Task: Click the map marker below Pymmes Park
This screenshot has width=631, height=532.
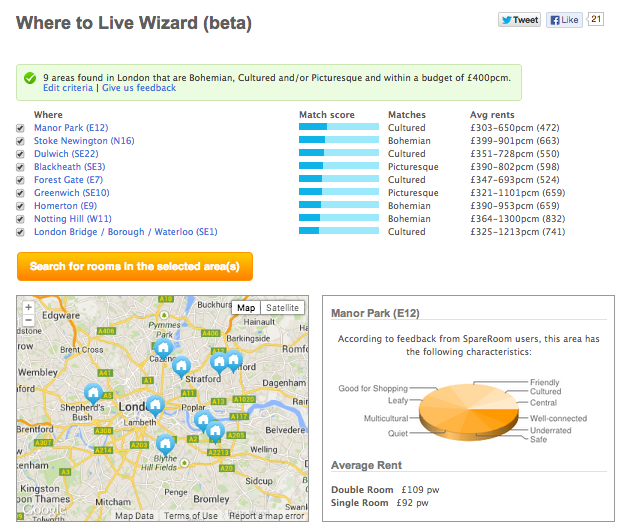Action: coord(163,348)
